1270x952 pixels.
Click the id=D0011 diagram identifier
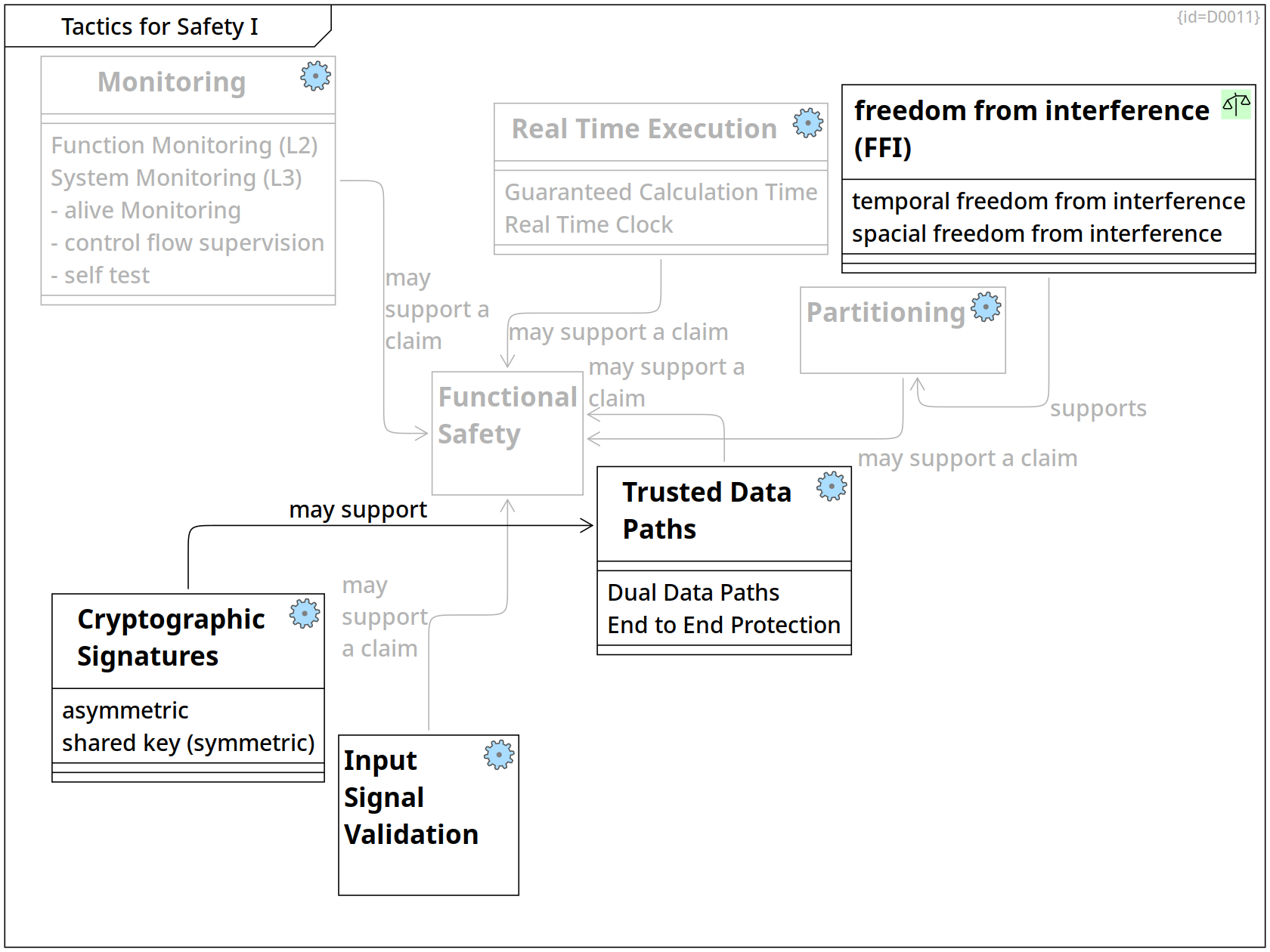click(x=1217, y=17)
